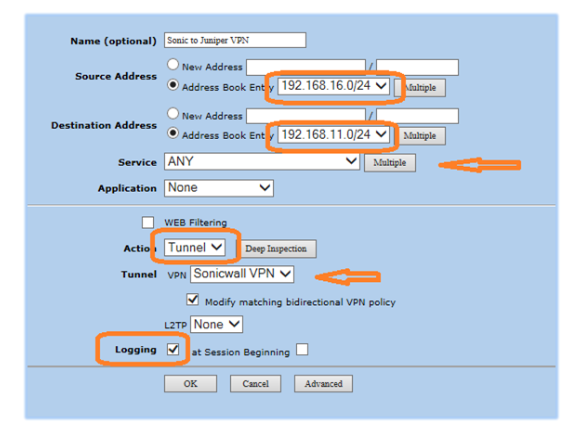This screenshot has width=576, height=433.
Task: Change the Action Tunnel dropdown
Action: (194, 248)
